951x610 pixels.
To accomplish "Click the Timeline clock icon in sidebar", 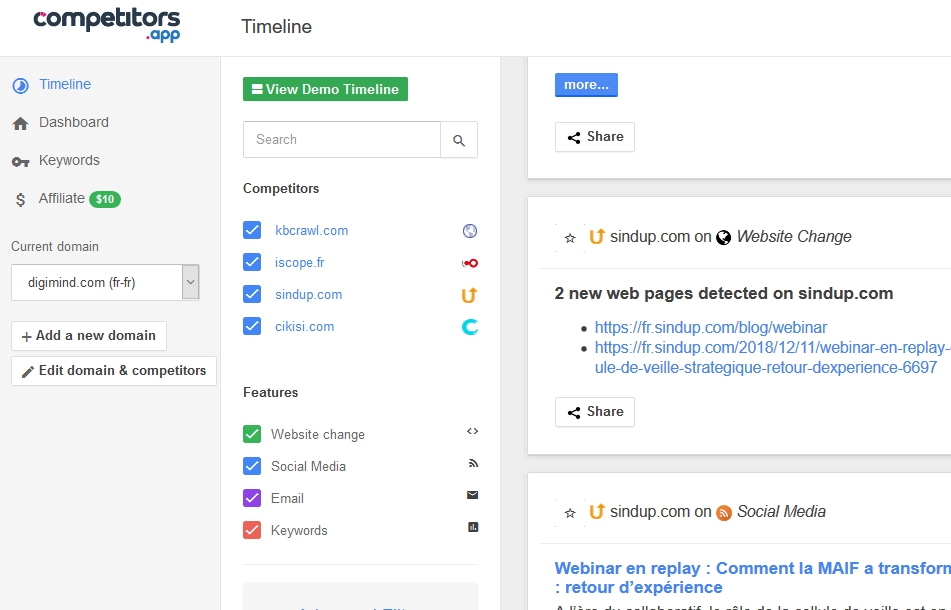I will [x=21, y=85].
